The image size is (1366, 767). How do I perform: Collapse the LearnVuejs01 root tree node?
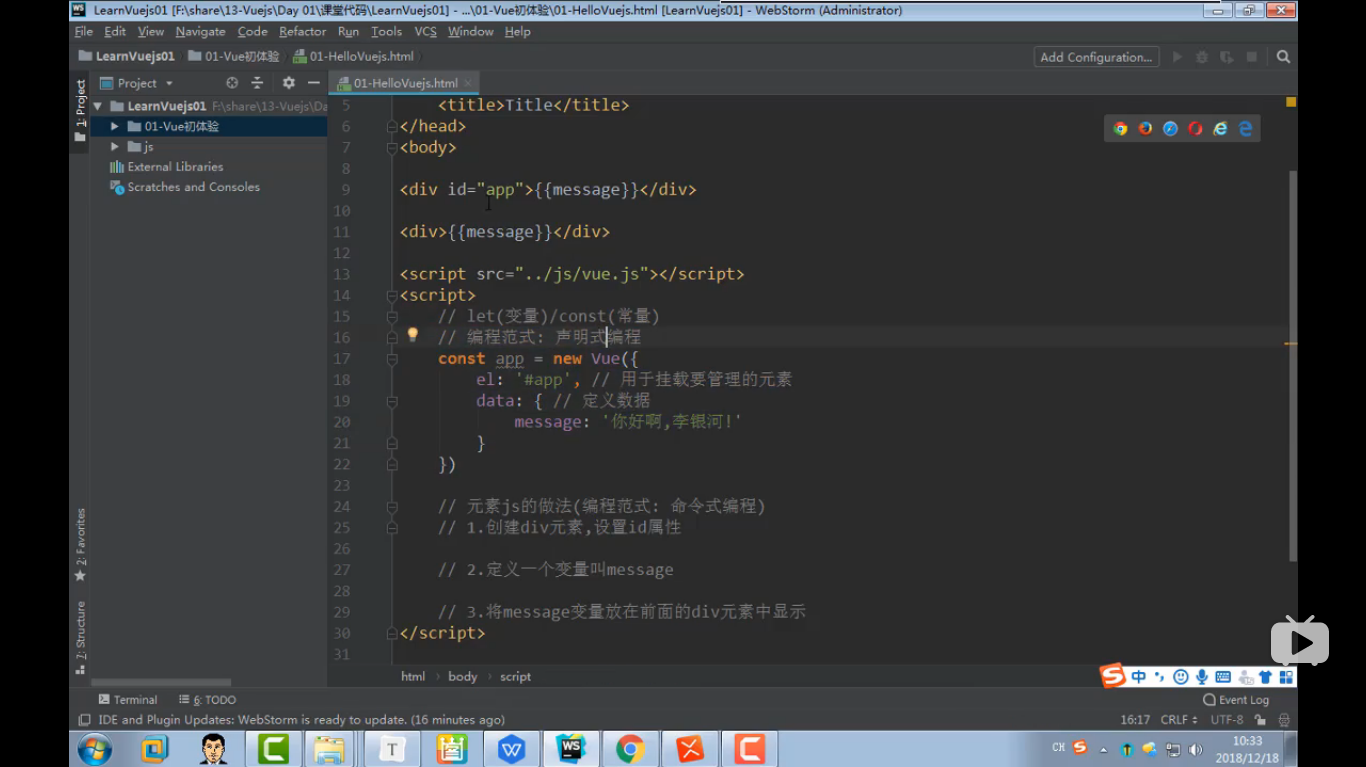coord(98,106)
